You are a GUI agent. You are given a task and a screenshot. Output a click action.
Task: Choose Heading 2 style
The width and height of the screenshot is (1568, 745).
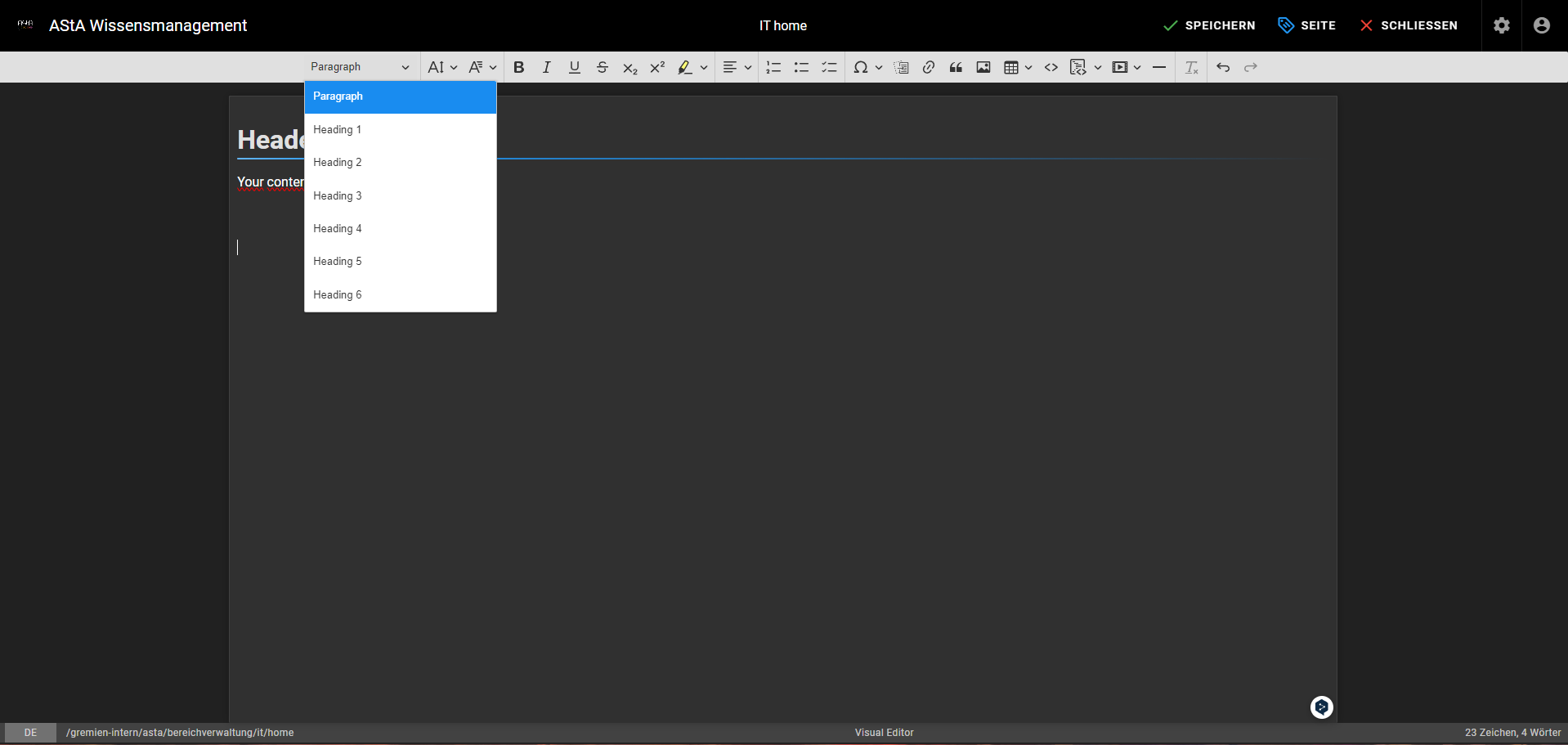tap(401, 163)
